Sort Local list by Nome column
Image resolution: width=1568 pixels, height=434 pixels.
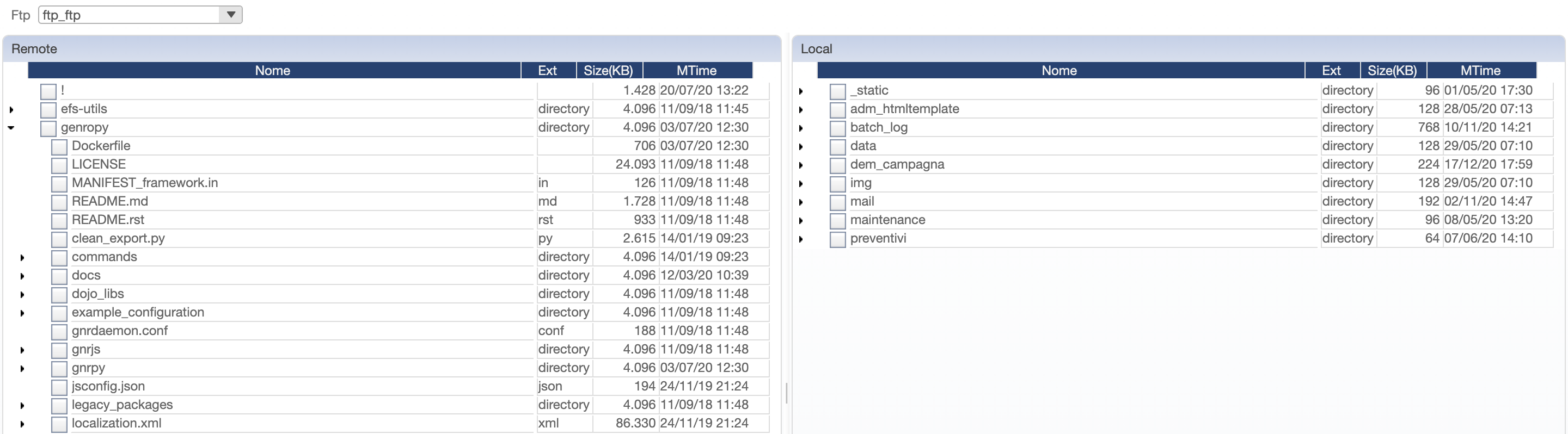(1061, 71)
